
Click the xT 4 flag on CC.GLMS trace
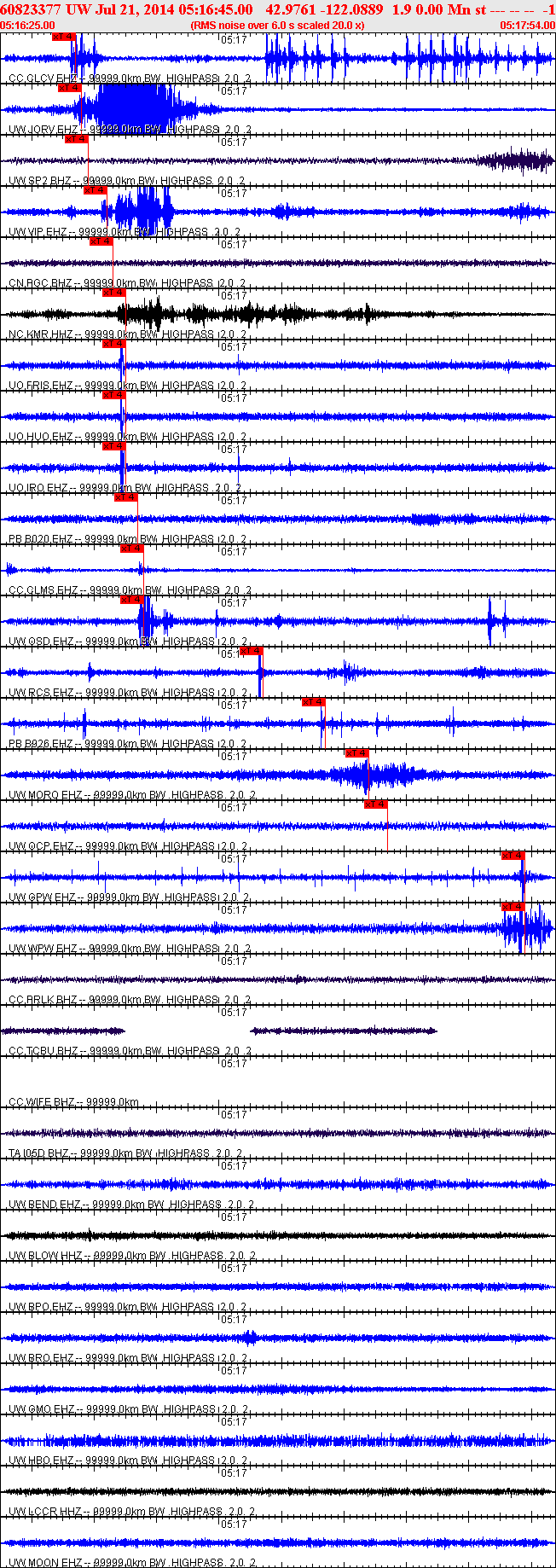(x=131, y=549)
